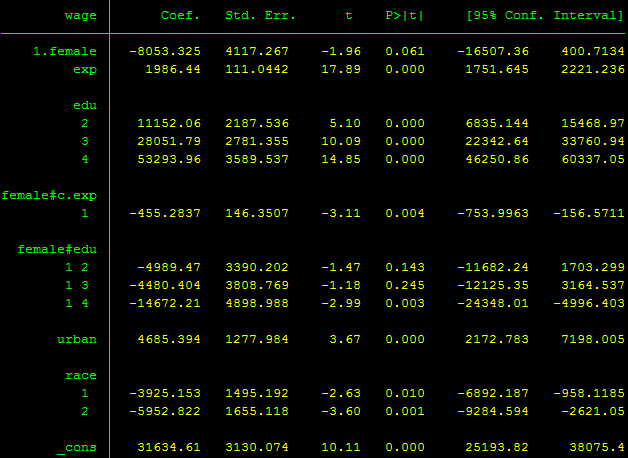Select the P>|t| column header
Image resolution: width=628 pixels, height=458 pixels.
coord(404,15)
